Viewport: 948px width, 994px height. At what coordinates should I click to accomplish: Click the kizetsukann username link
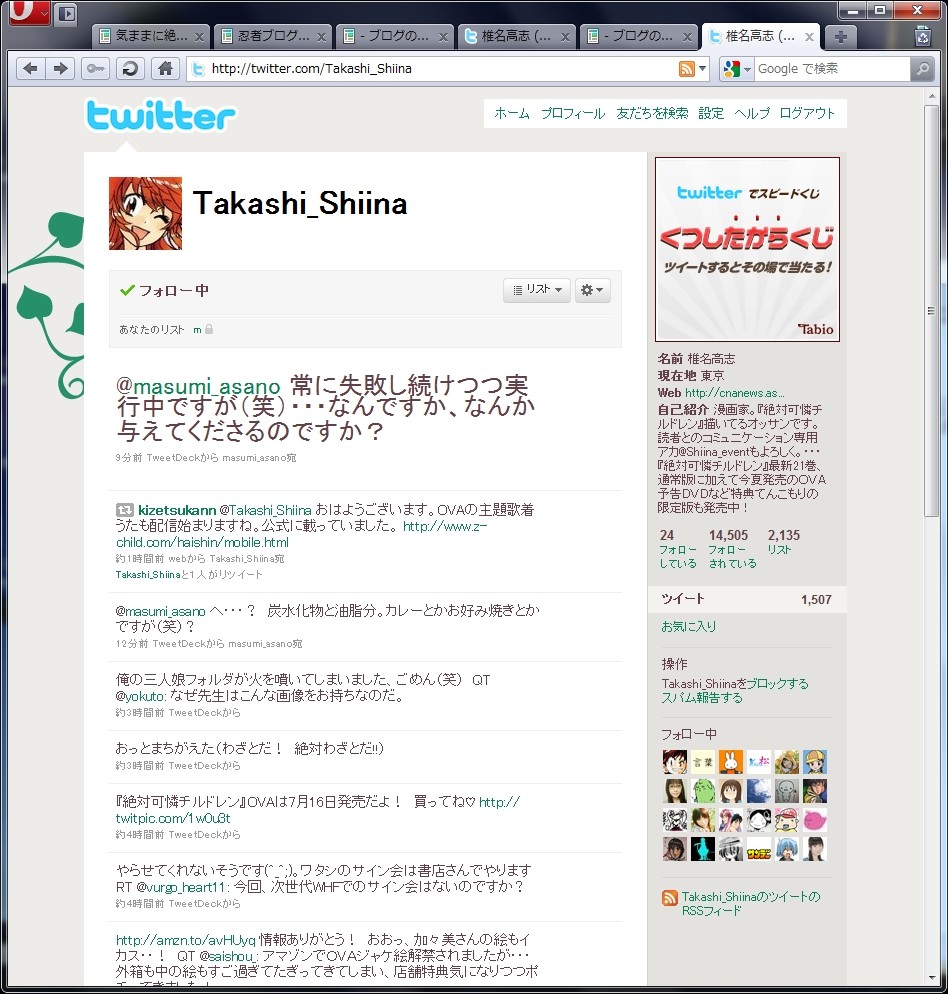coord(177,510)
